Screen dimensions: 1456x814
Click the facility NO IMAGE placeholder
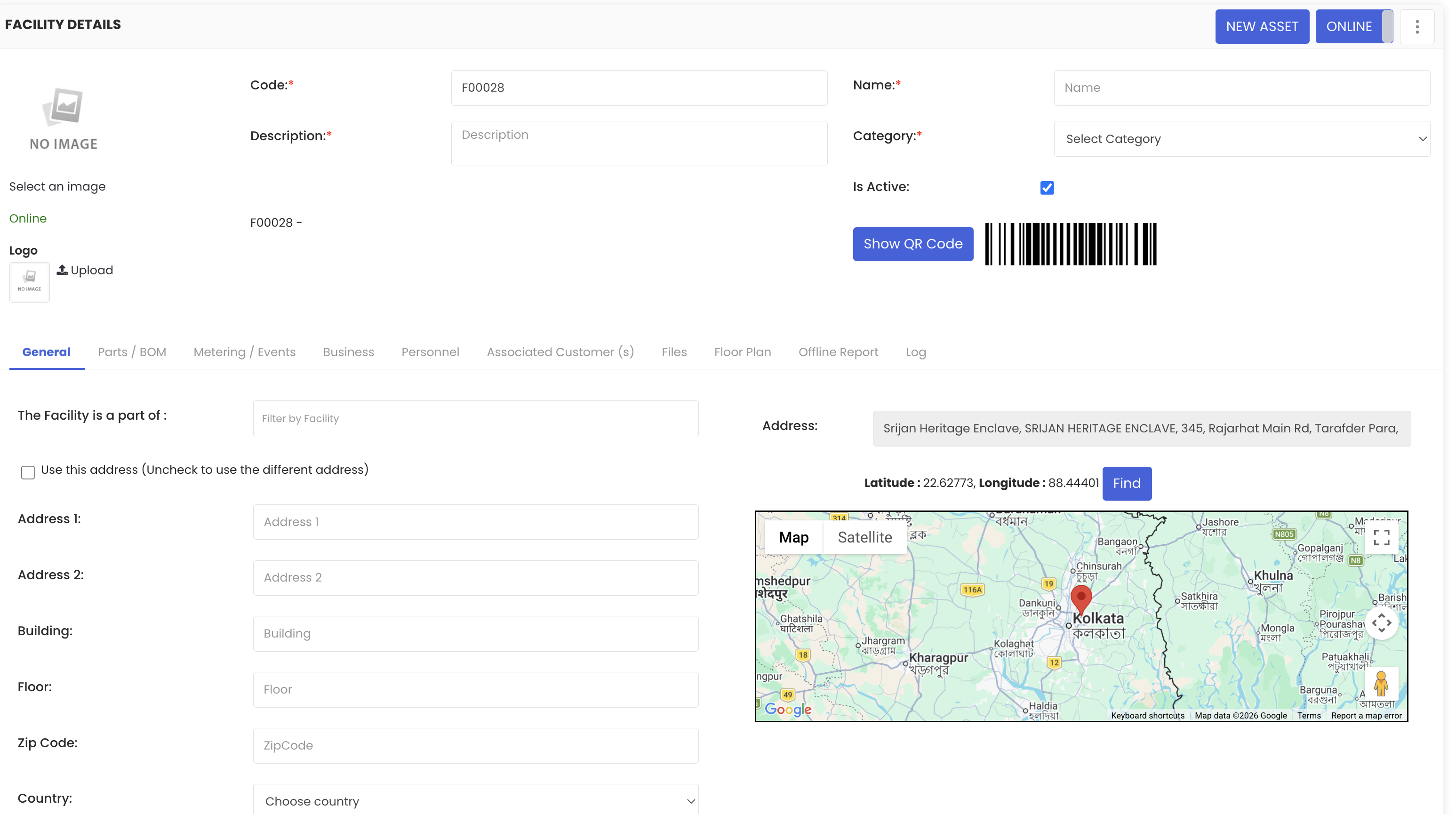pyautogui.click(x=64, y=119)
